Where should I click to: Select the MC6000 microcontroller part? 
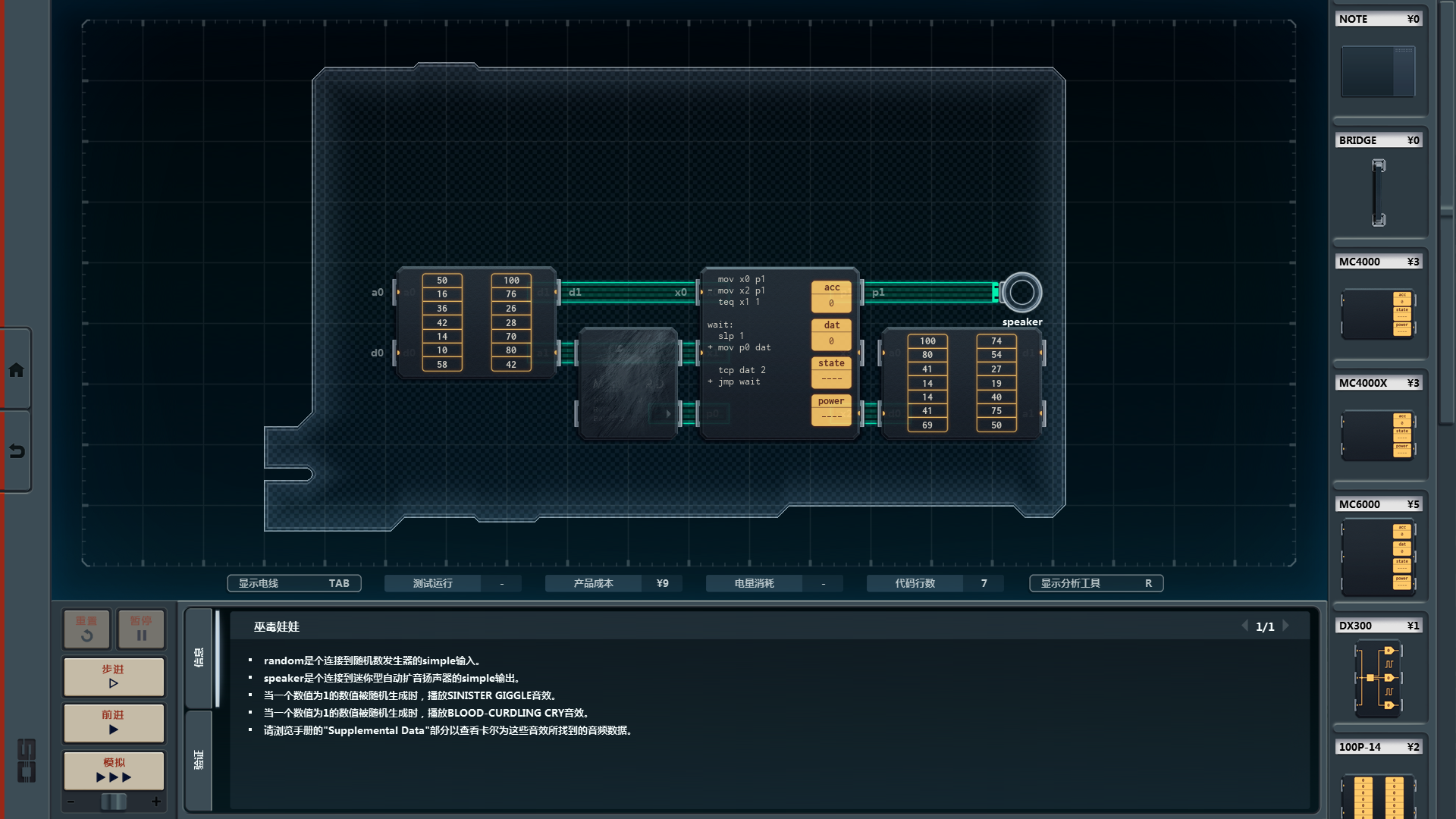[1378, 557]
